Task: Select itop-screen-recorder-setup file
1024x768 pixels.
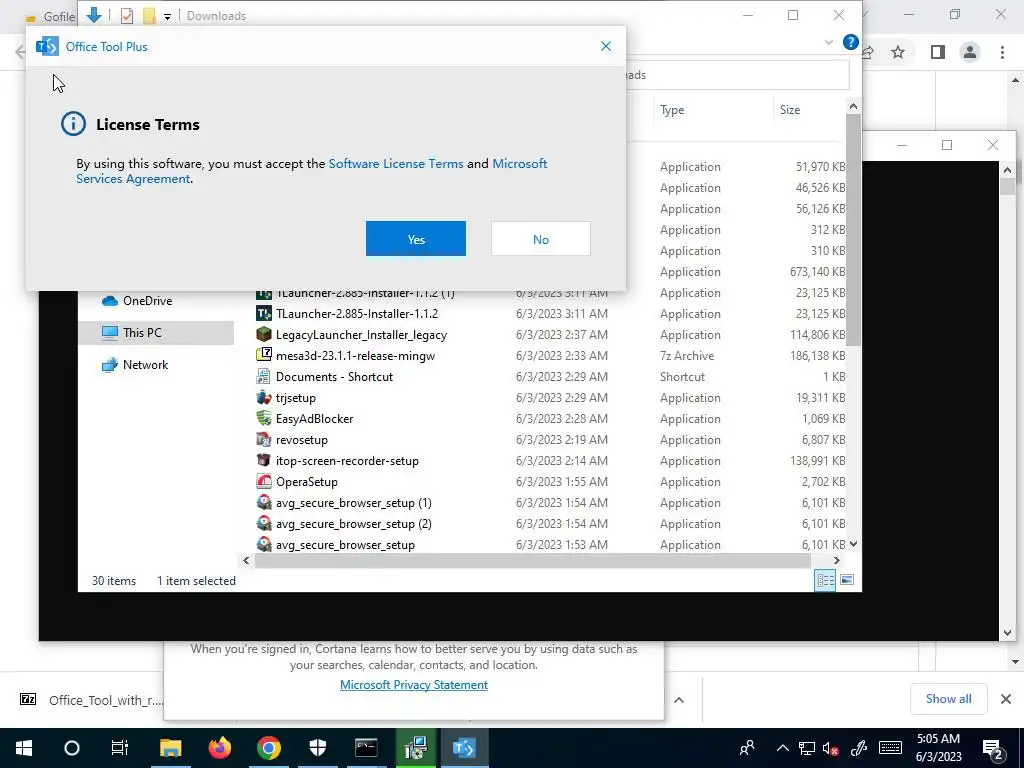Action: [347, 461]
